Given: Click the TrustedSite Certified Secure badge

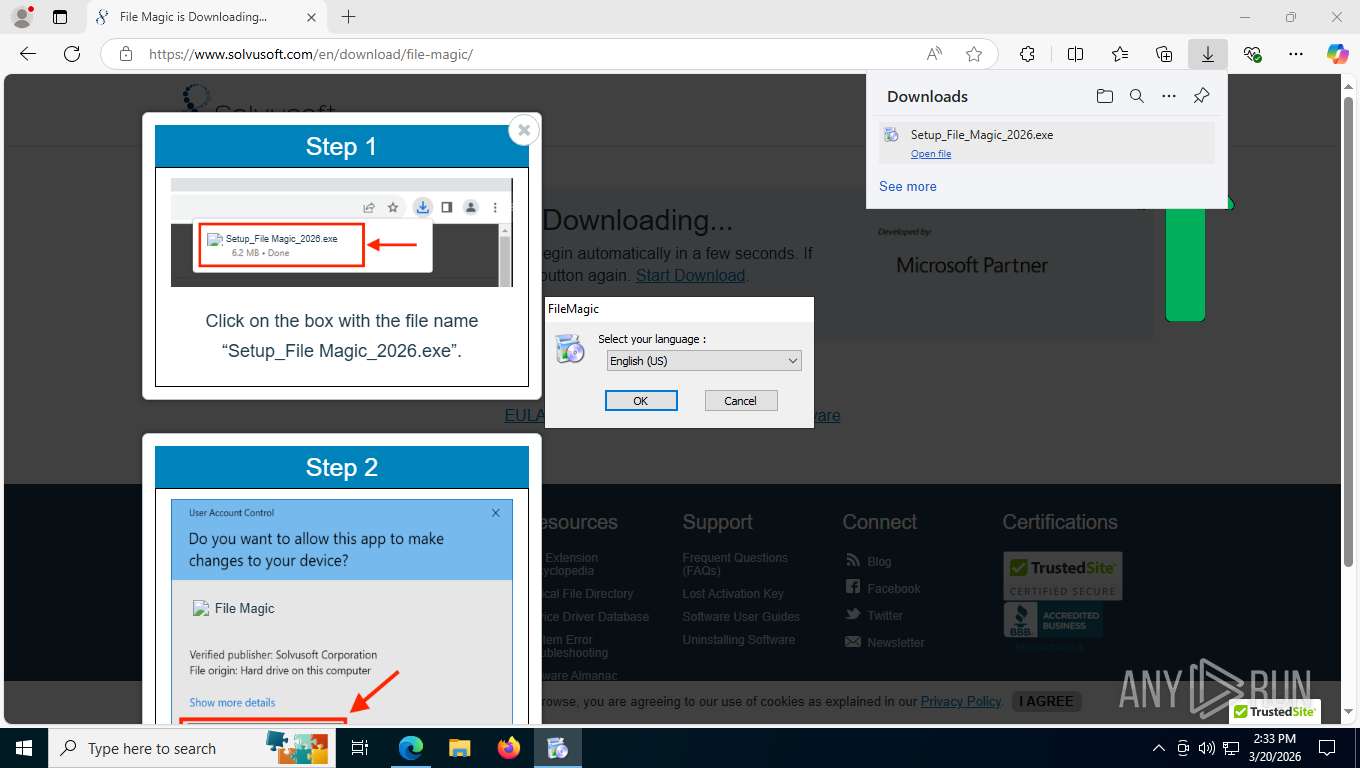Looking at the screenshot, I should pyautogui.click(x=1063, y=576).
